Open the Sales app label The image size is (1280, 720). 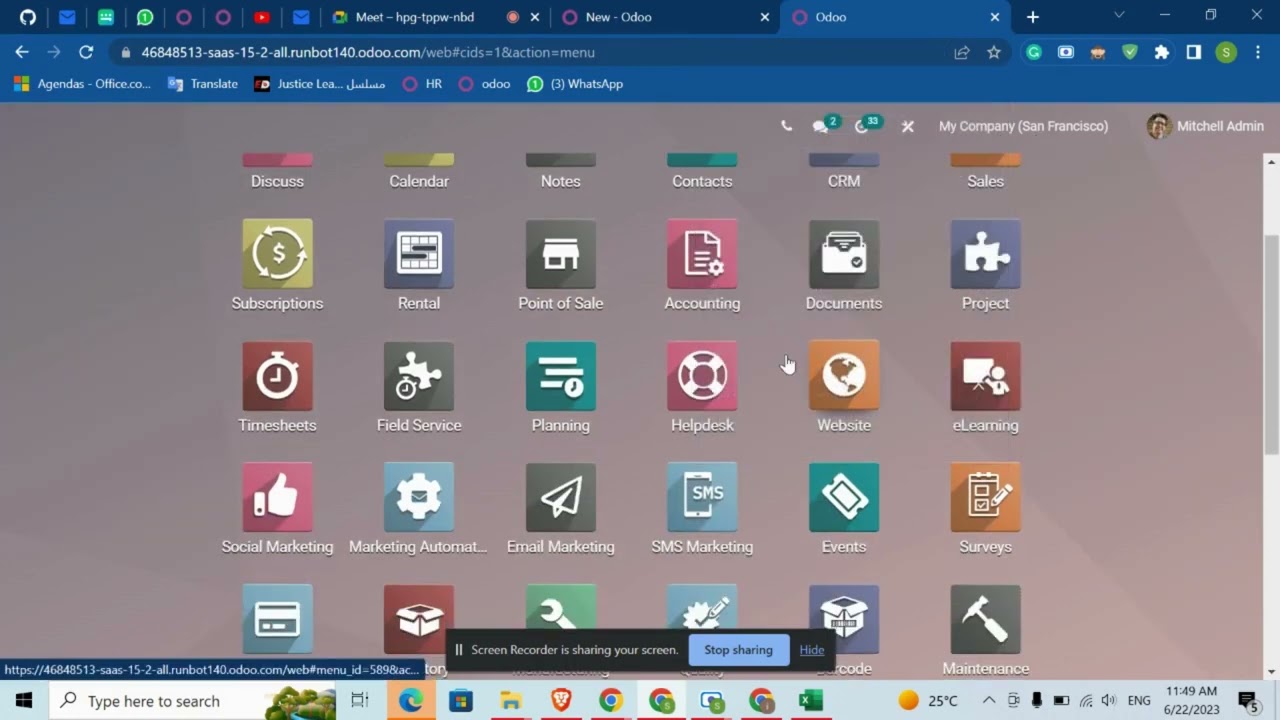click(985, 181)
